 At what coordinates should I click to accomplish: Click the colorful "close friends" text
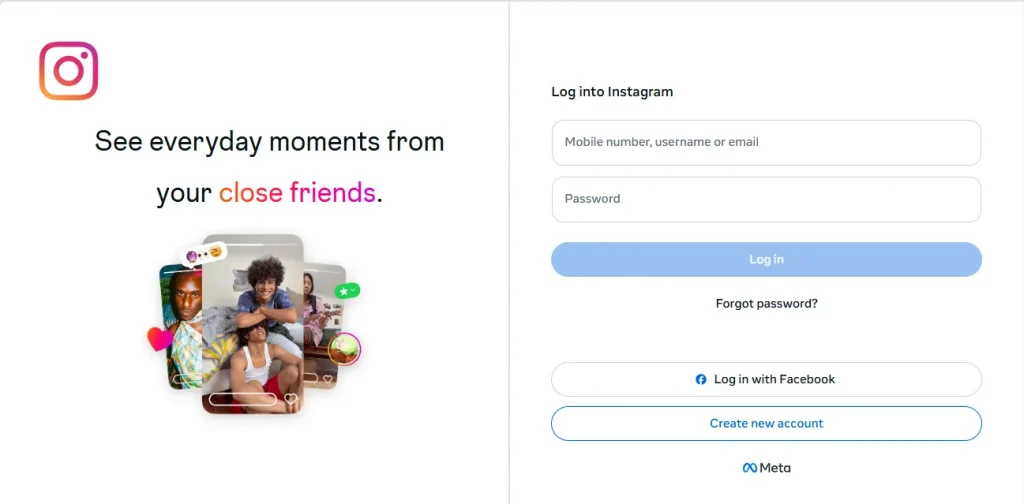297,193
